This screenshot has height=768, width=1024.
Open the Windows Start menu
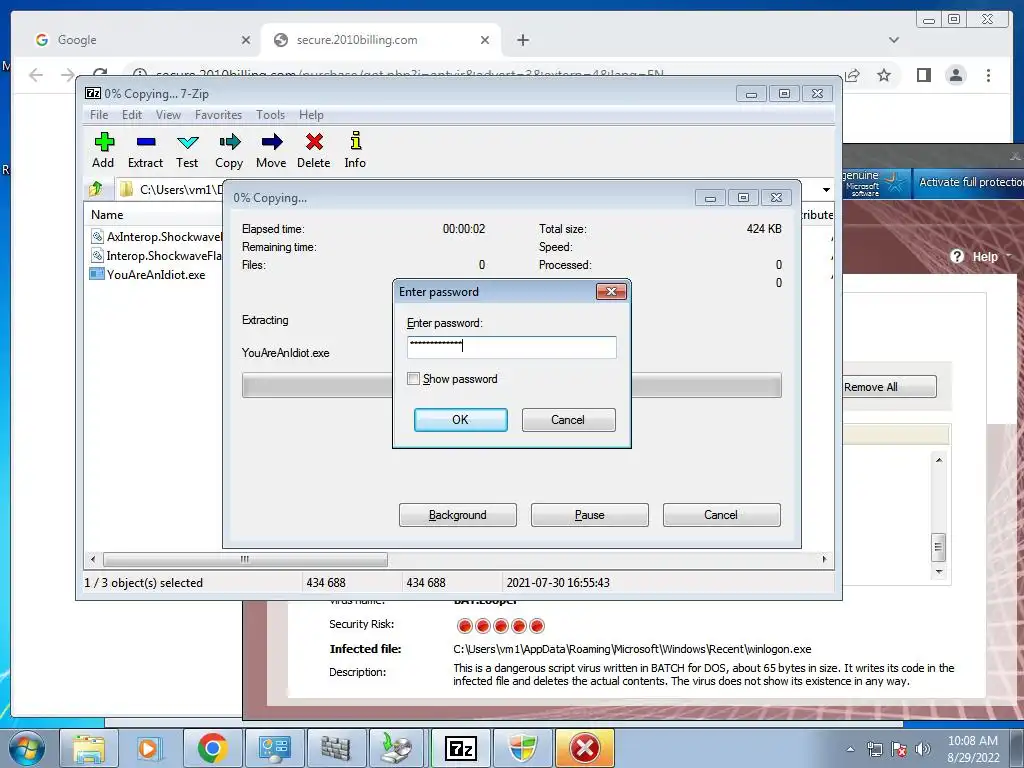pyautogui.click(x=27, y=748)
